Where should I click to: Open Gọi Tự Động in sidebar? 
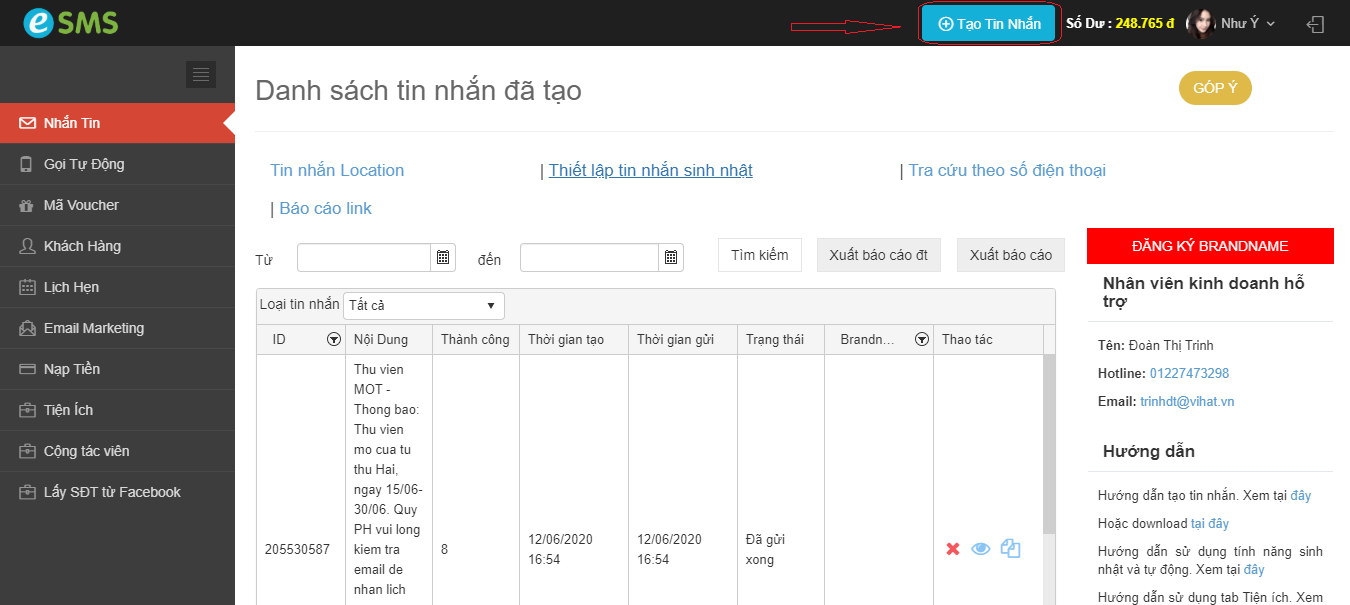84,164
